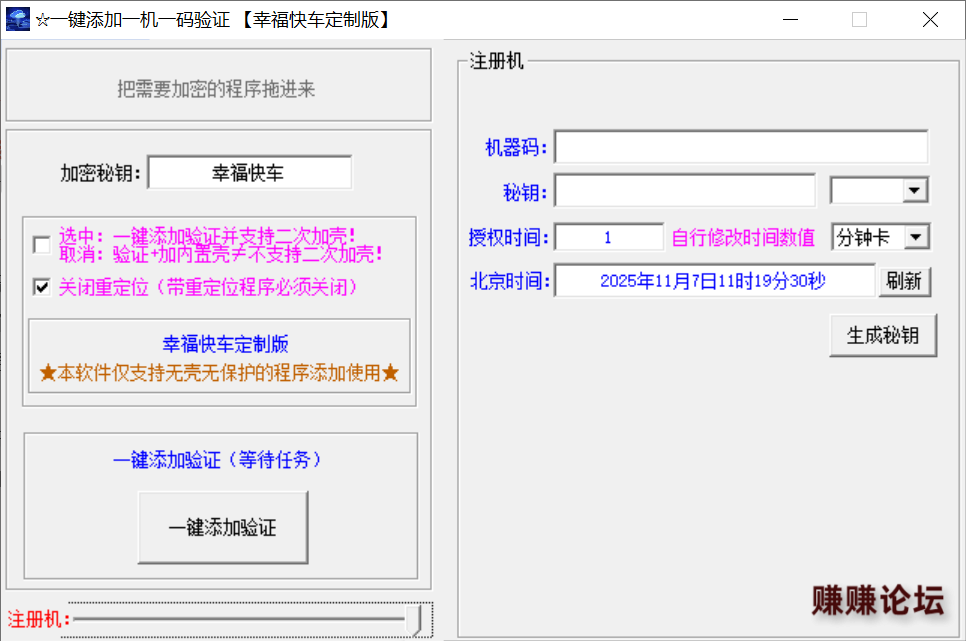Close the verification tool window
966x641 pixels.
click(930, 20)
